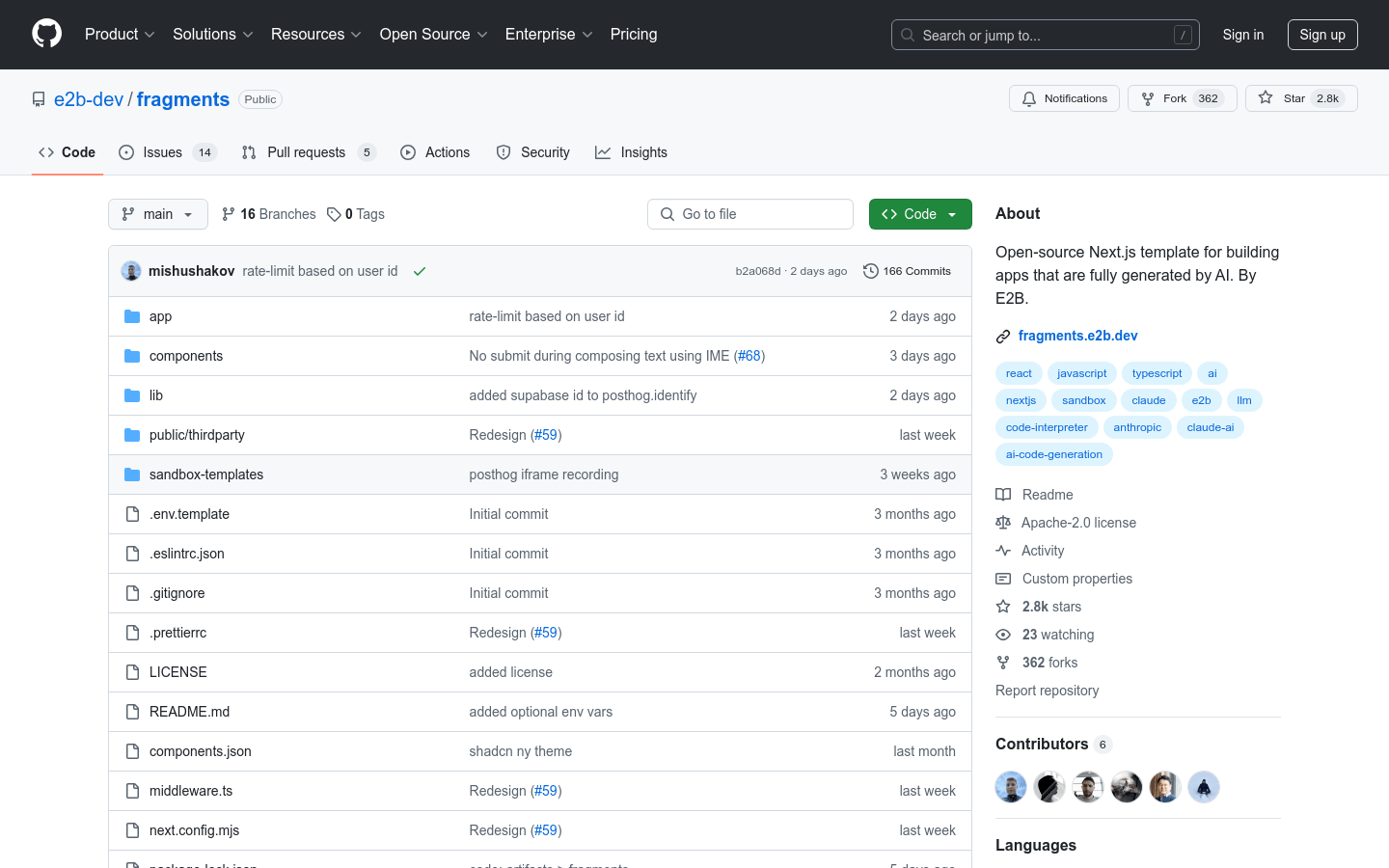
Task: Click the public/thirdparty folder icon
Action: [x=132, y=435]
